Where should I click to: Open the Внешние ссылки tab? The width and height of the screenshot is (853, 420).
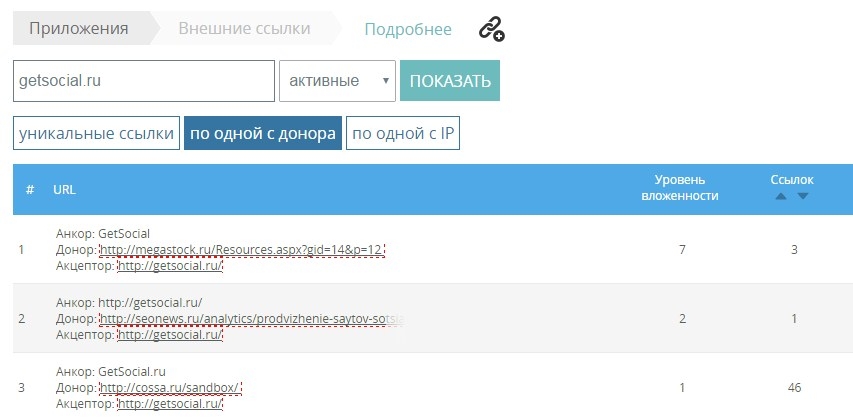coord(244,29)
